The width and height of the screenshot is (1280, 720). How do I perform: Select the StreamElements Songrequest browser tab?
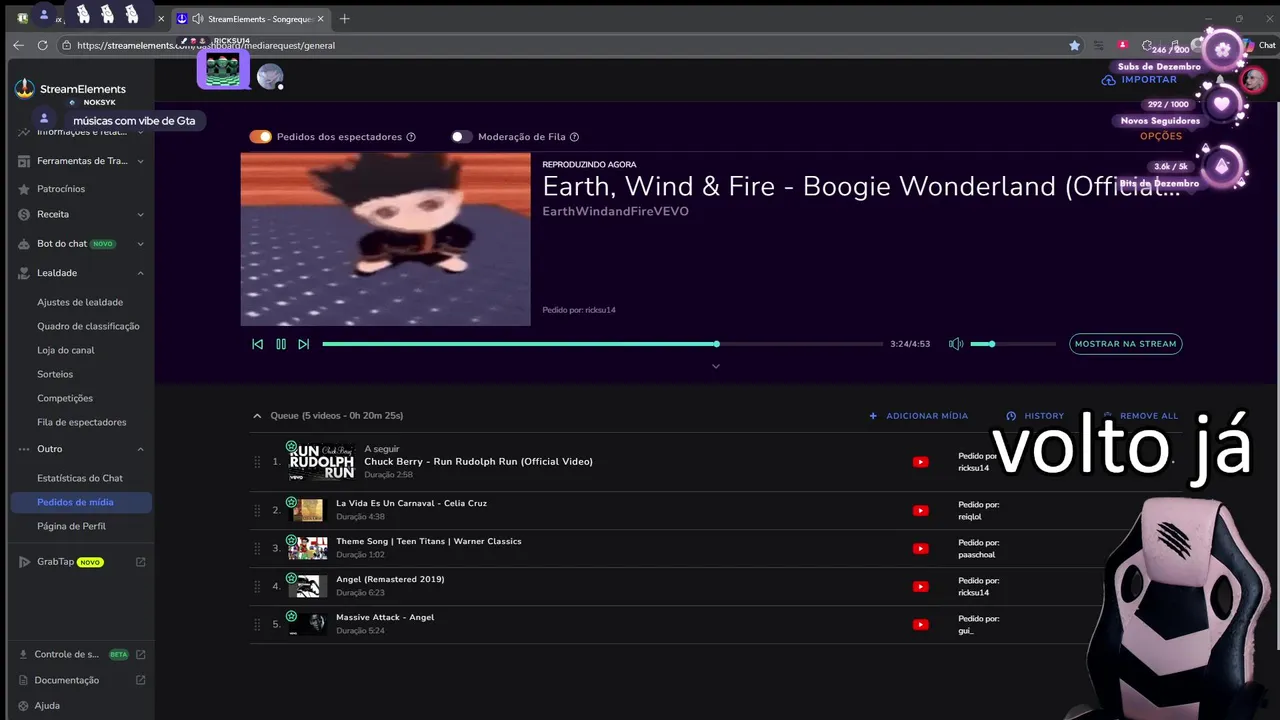(x=250, y=19)
